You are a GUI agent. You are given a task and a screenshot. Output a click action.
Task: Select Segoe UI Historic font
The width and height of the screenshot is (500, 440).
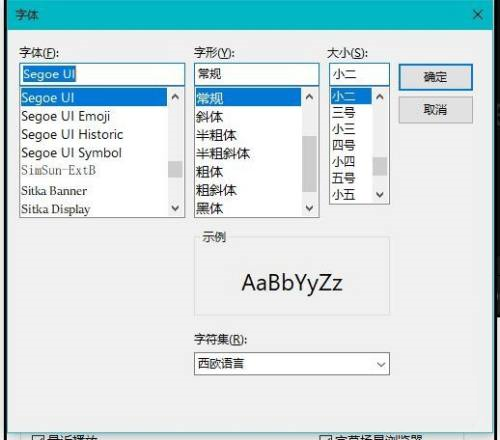(94, 134)
